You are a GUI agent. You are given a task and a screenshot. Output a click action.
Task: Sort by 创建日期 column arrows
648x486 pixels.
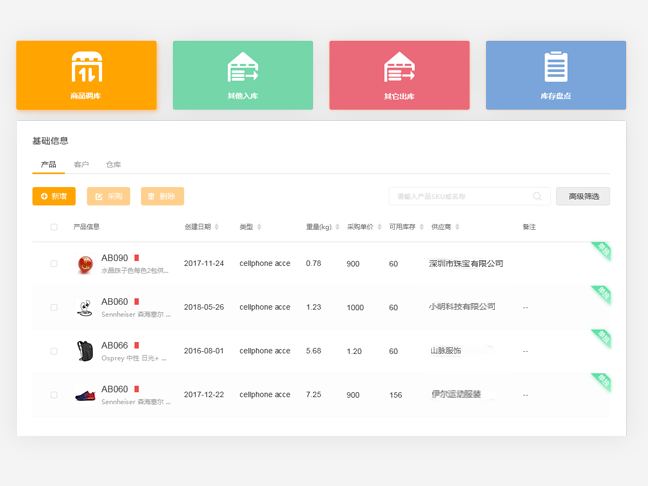[216, 227]
